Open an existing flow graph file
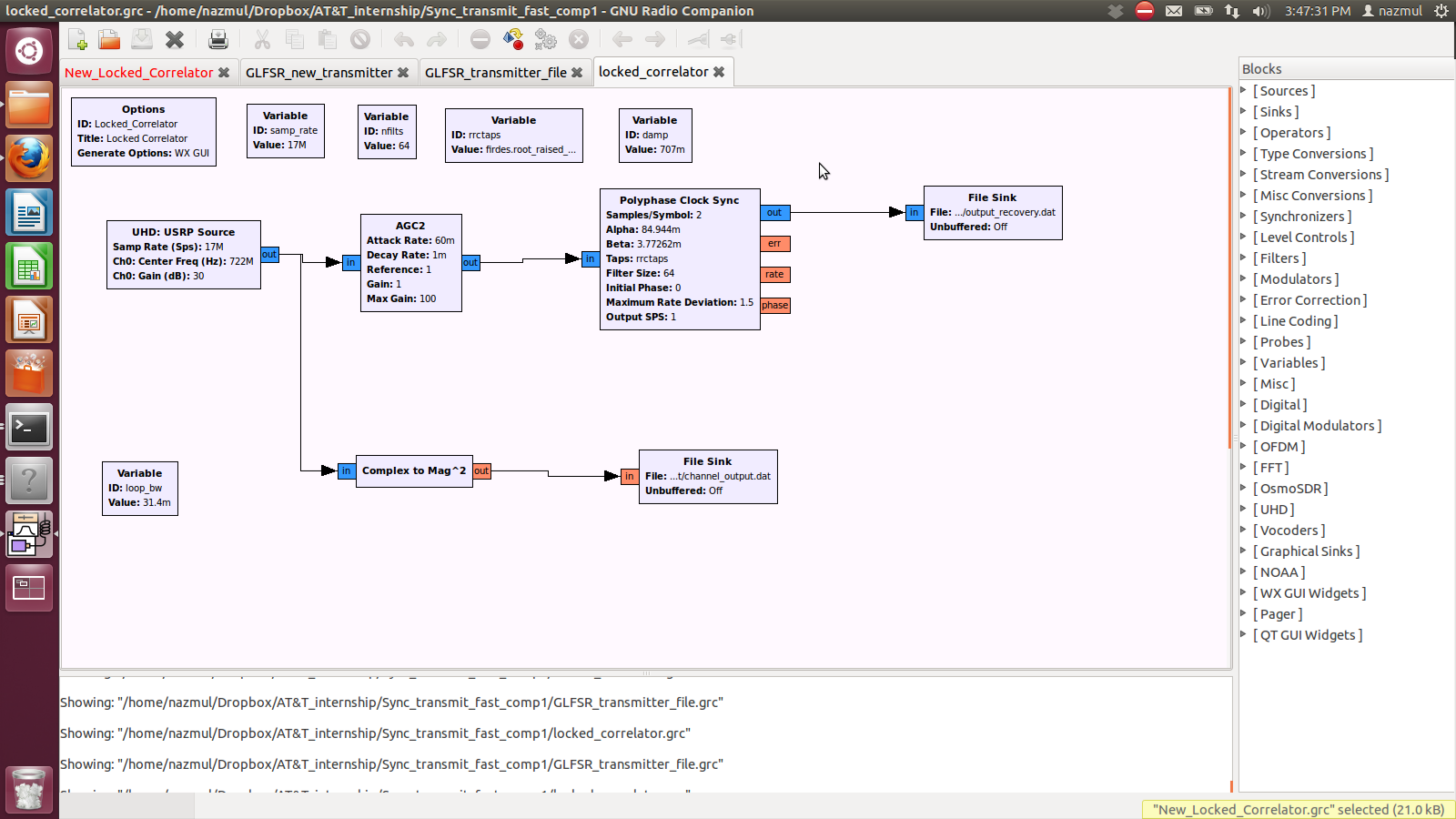This screenshot has width=1456, height=819. point(108,39)
